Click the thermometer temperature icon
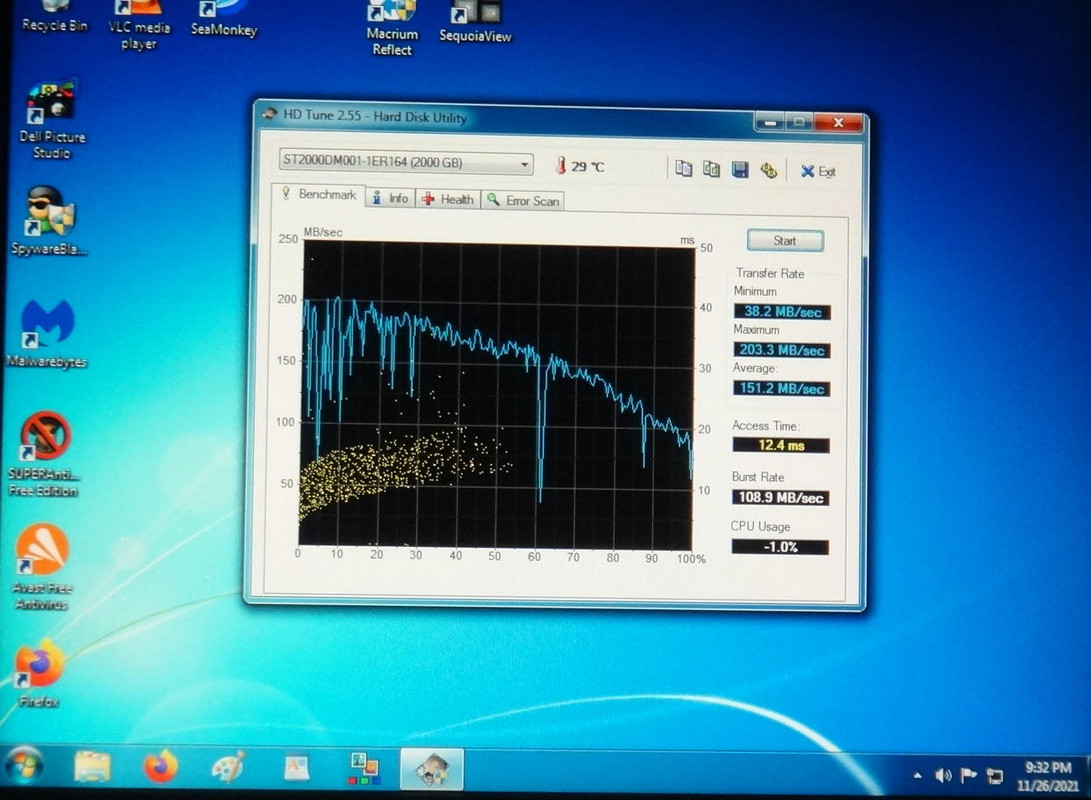This screenshot has width=1091, height=800. click(561, 166)
